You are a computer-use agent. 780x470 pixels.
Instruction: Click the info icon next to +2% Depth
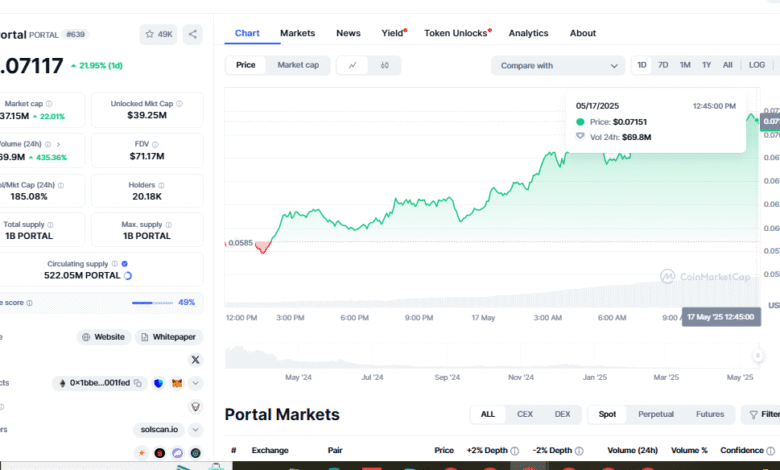click(515, 451)
